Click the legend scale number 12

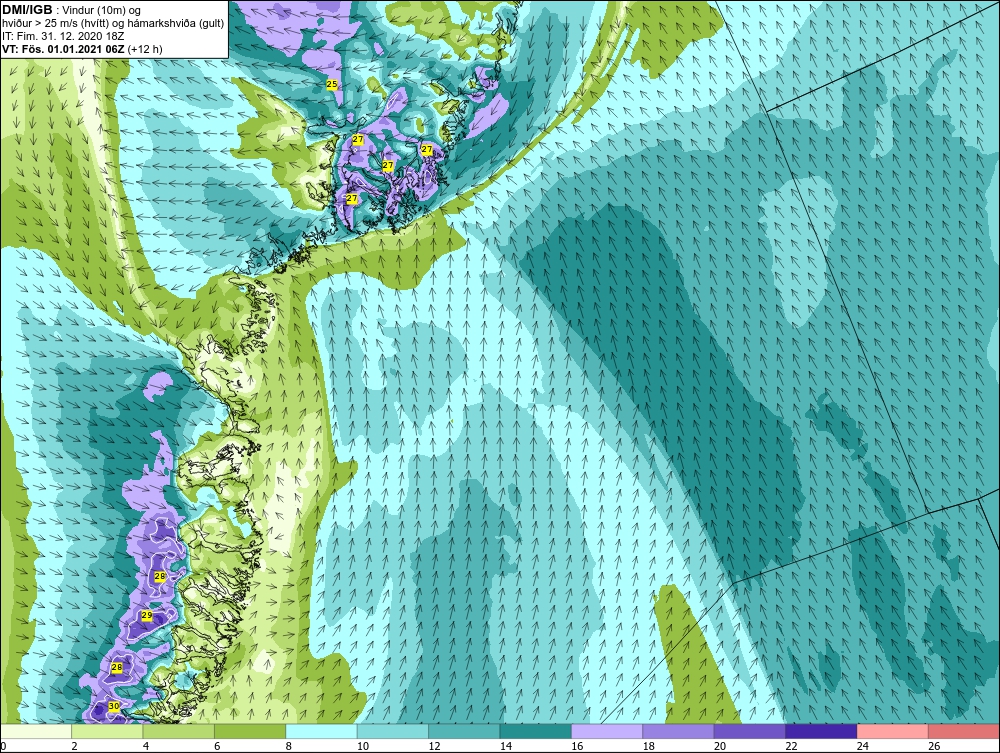pyautogui.click(x=434, y=746)
